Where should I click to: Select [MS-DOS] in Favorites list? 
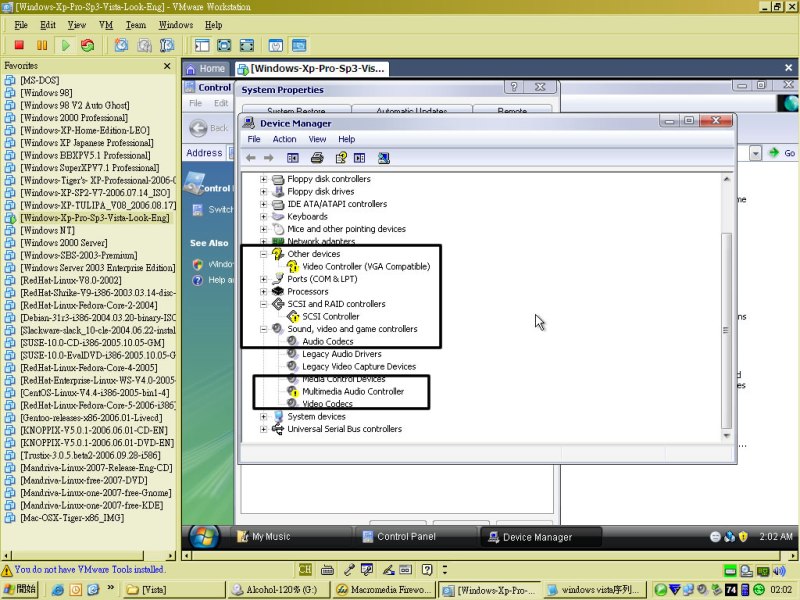[40, 81]
